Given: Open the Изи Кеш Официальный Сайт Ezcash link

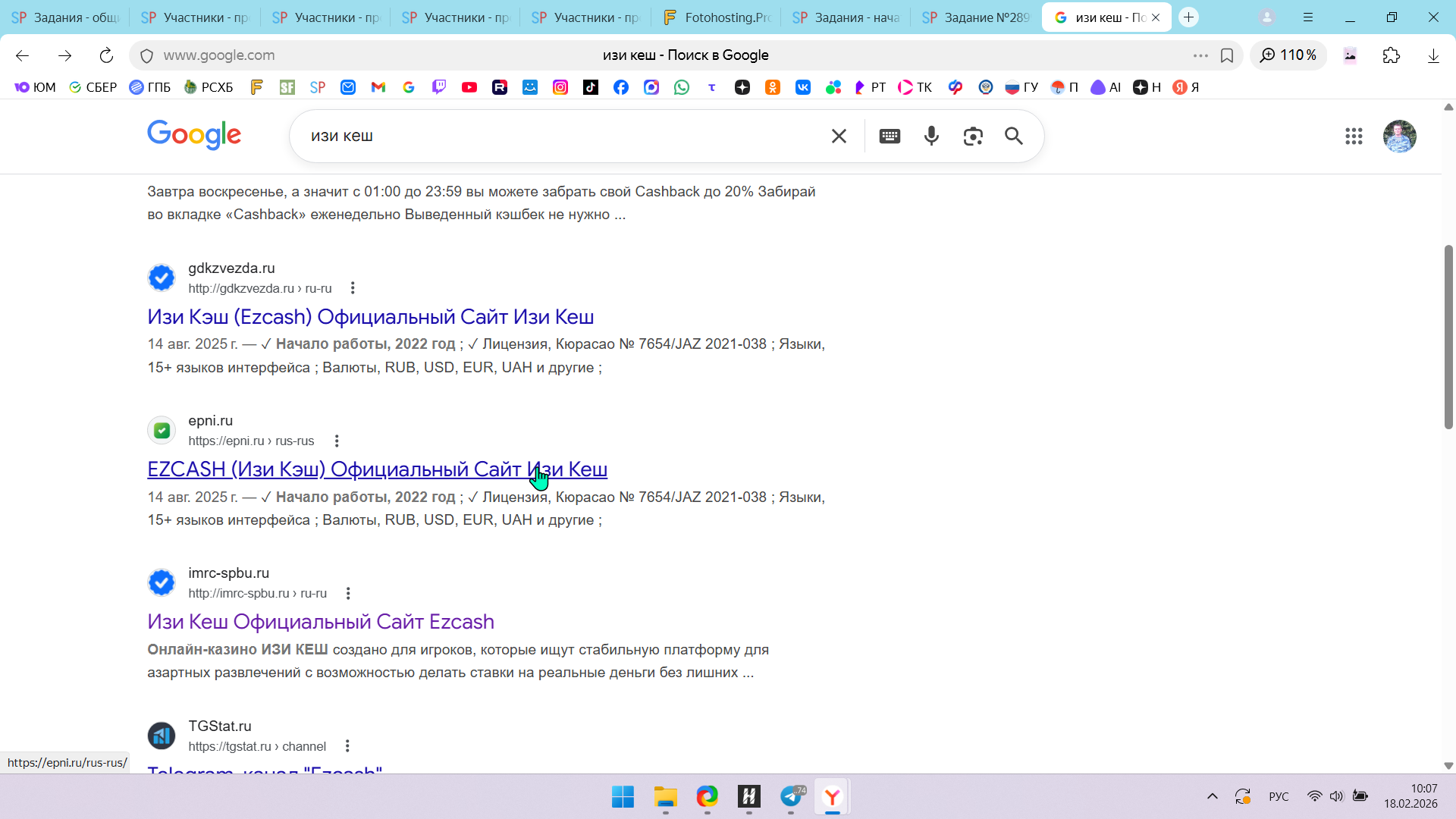Looking at the screenshot, I should (320, 622).
